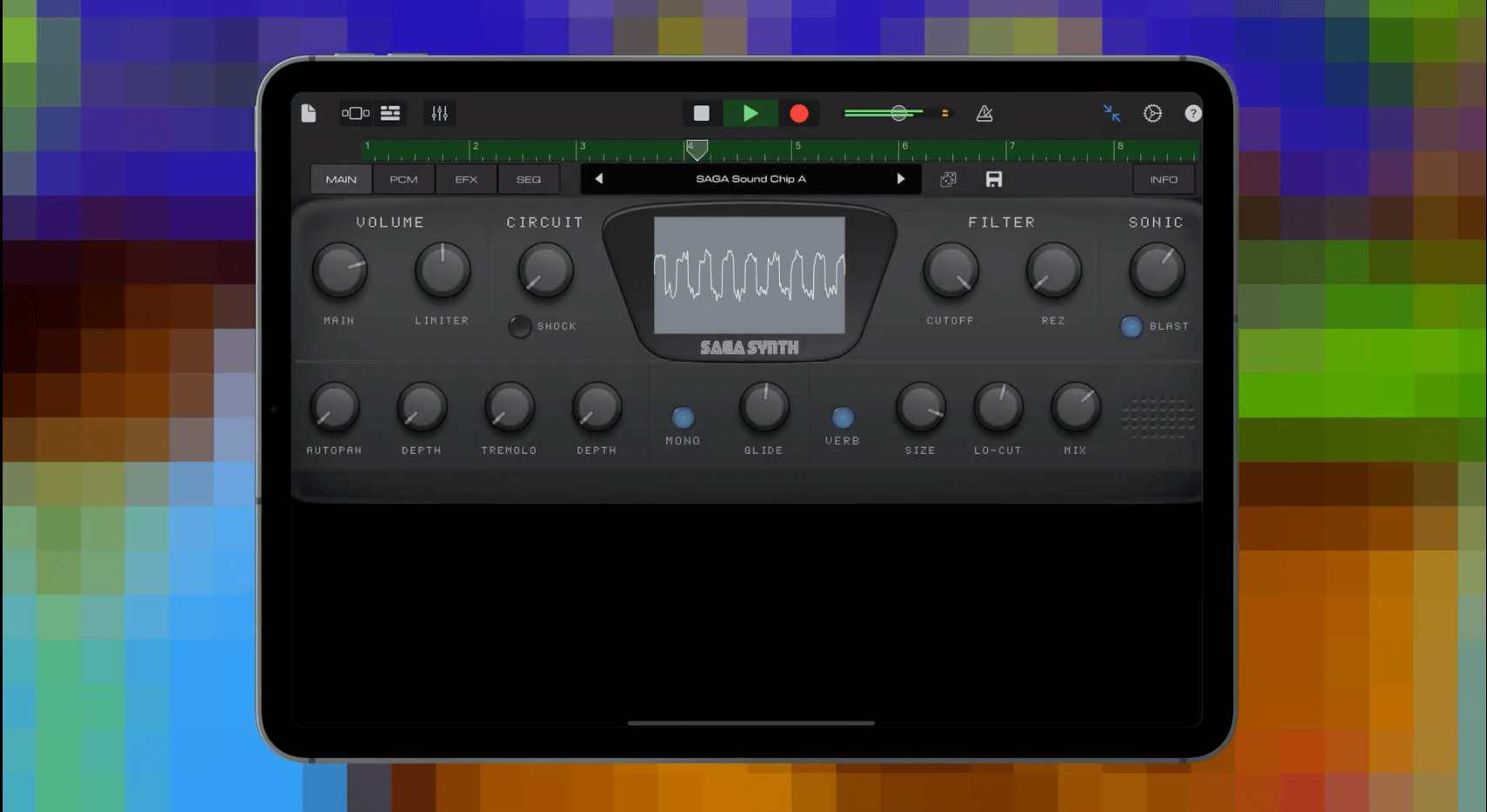The width and height of the screenshot is (1487, 812).
Task: Click the CUTOFF filter knob
Action: tap(950, 270)
